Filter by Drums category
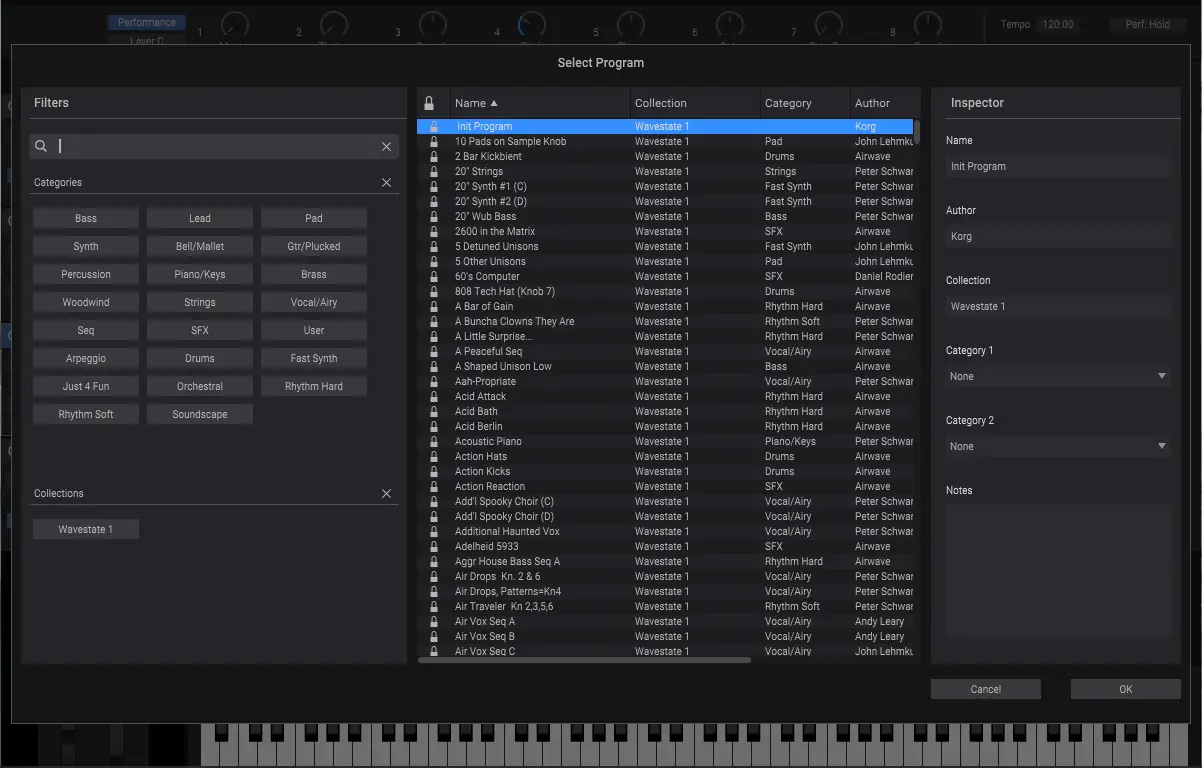1202x768 pixels. coord(200,358)
